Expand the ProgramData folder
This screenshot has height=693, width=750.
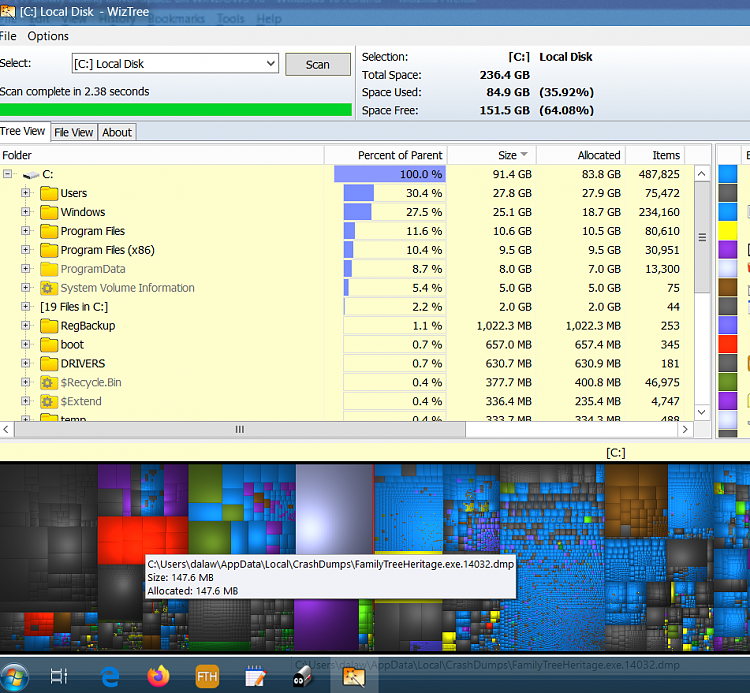tap(26, 268)
